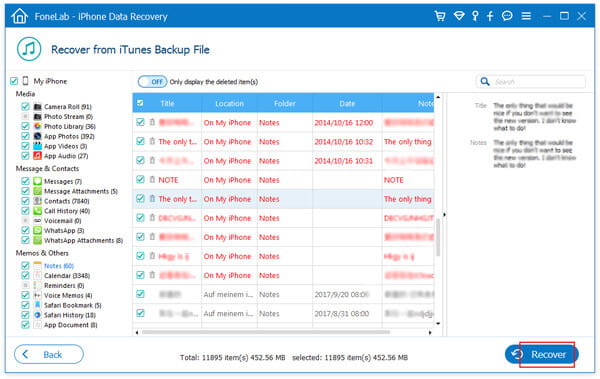
Task: Click the horizontal scroll right arrow
Action: [430, 332]
